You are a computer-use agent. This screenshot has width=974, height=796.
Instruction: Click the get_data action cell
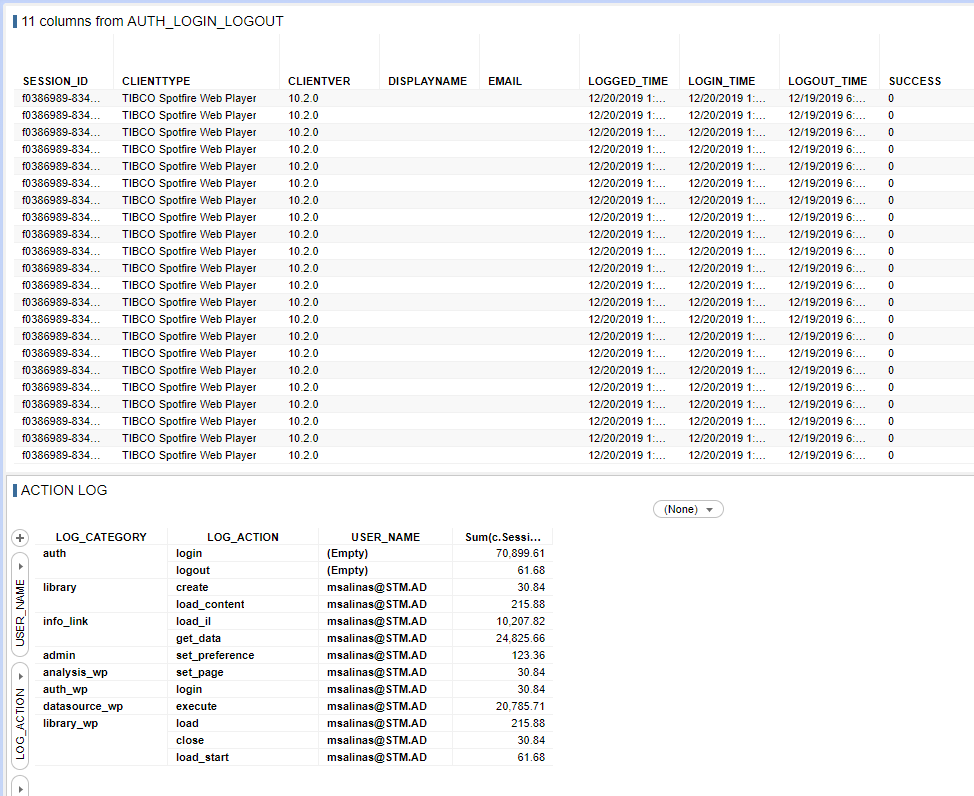pos(198,639)
